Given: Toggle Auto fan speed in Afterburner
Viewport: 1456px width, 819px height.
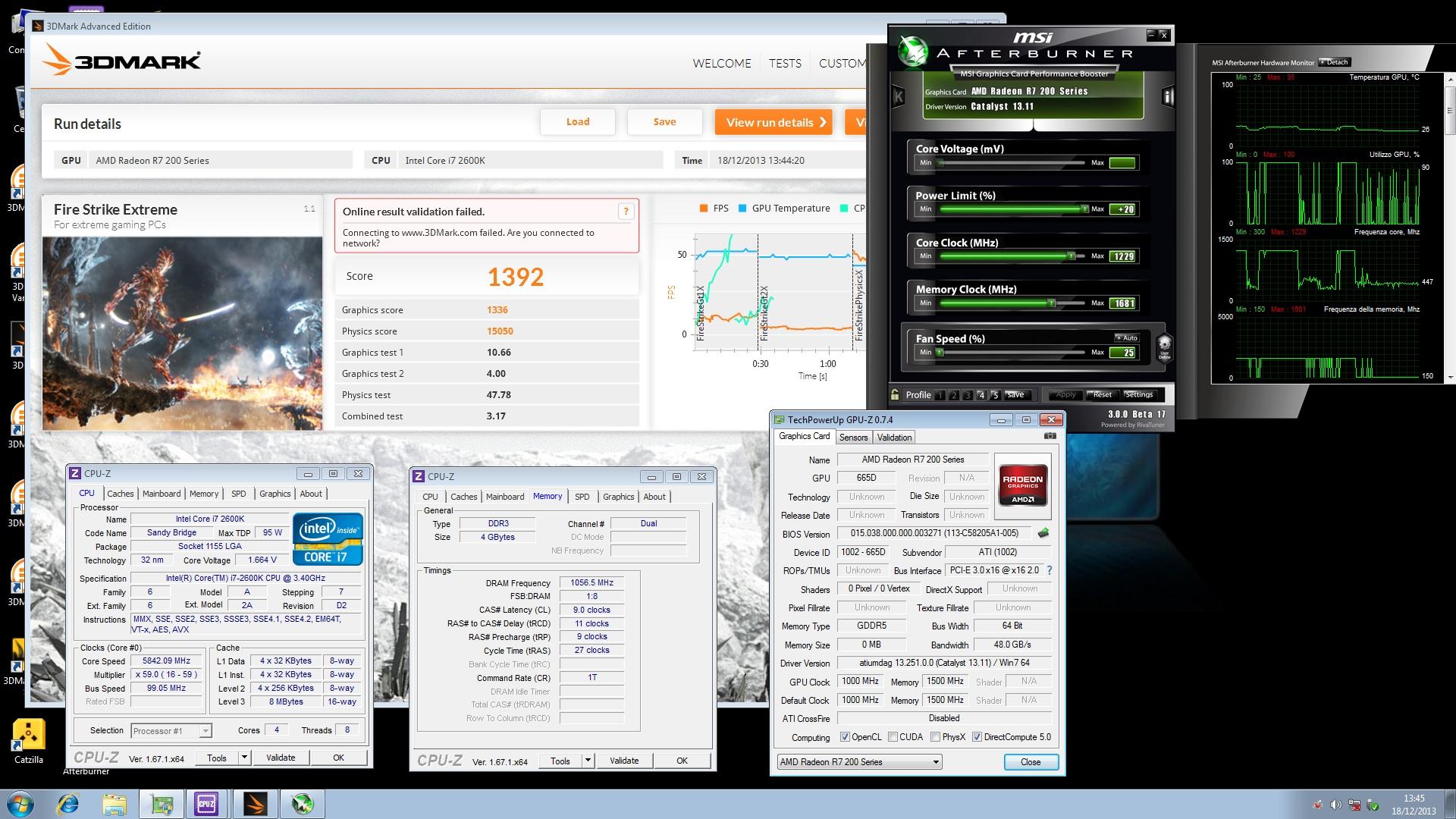Looking at the screenshot, I should 1126,337.
